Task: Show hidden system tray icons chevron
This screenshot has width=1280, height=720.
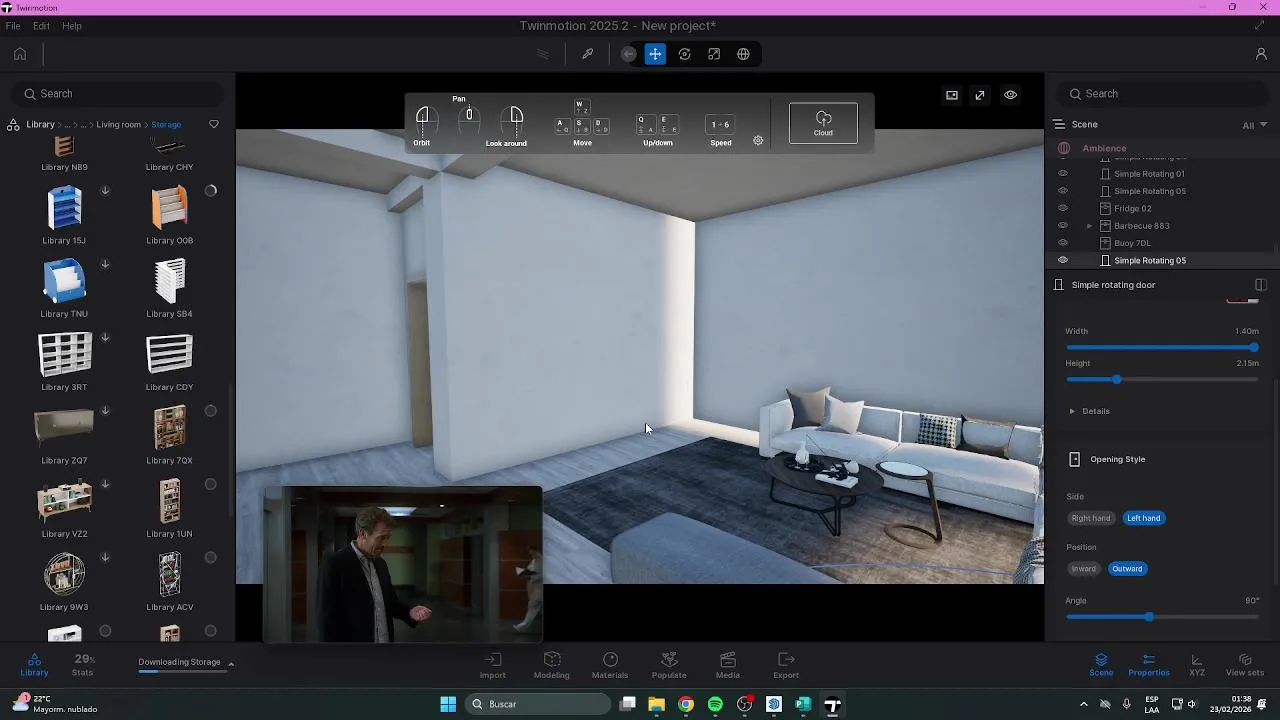Action: tap(1084, 704)
